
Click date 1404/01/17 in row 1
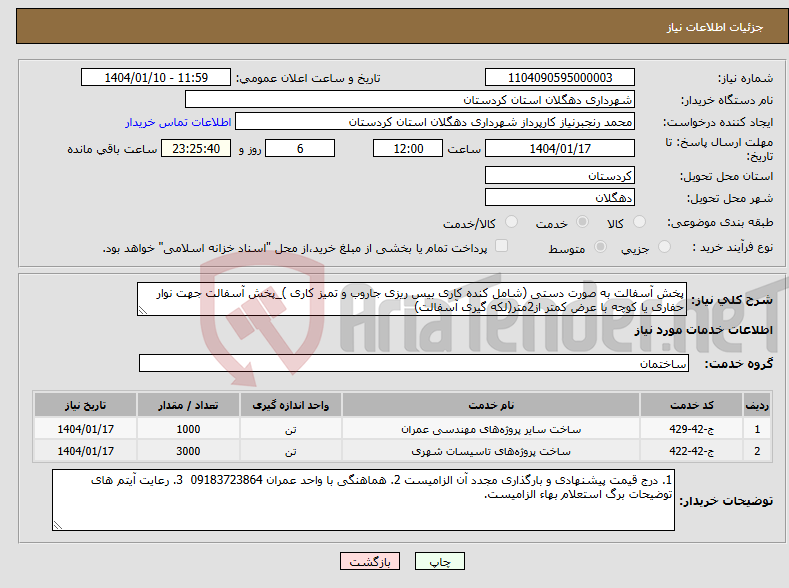[86, 429]
